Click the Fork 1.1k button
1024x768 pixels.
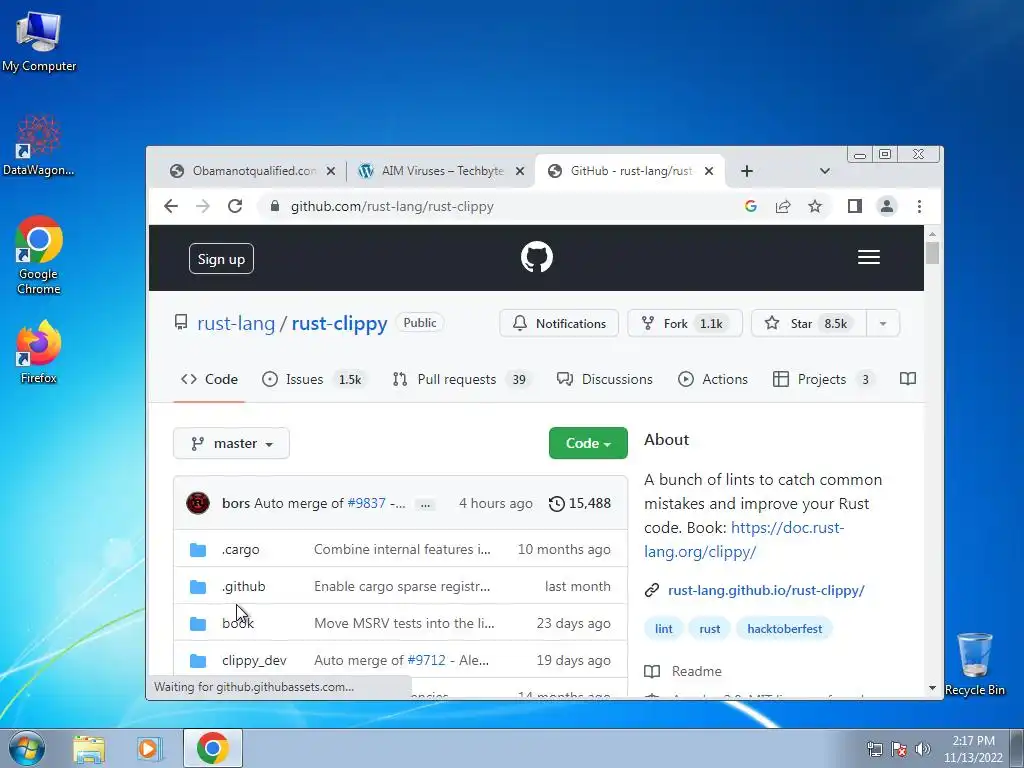[x=685, y=323]
